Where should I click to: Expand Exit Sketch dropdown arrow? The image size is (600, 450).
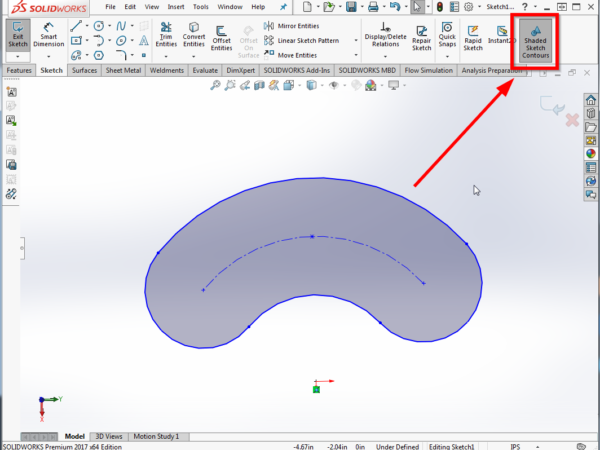point(18,57)
